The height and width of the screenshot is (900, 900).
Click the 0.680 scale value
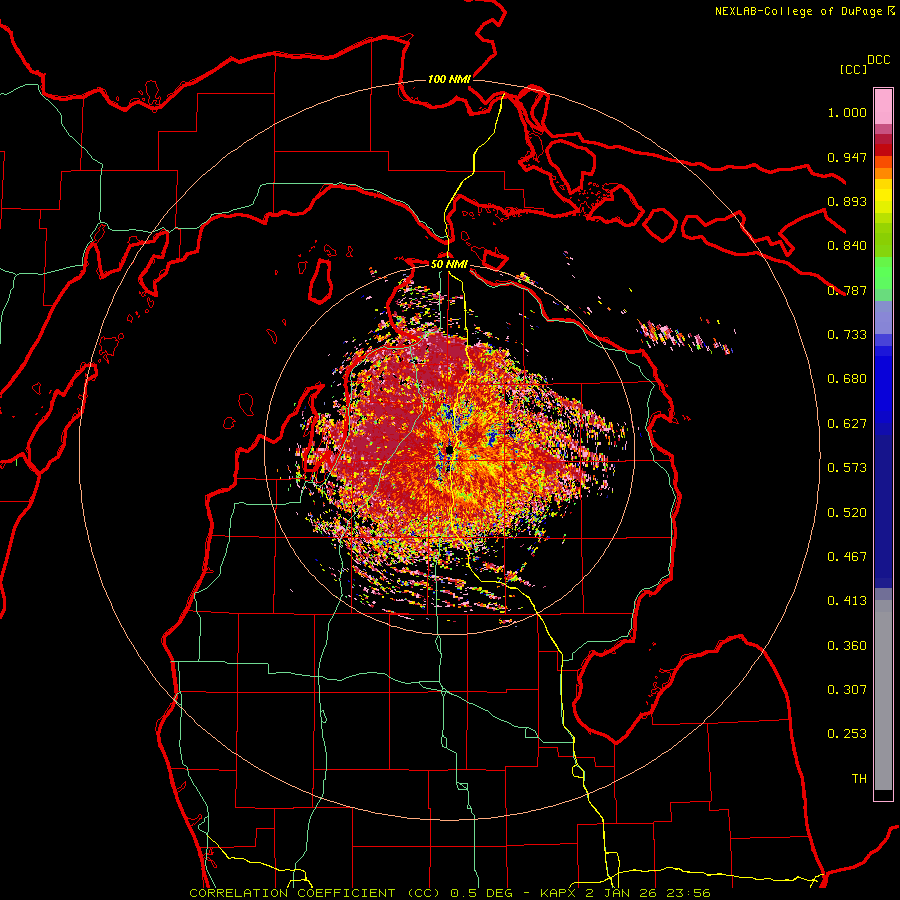[847, 379]
